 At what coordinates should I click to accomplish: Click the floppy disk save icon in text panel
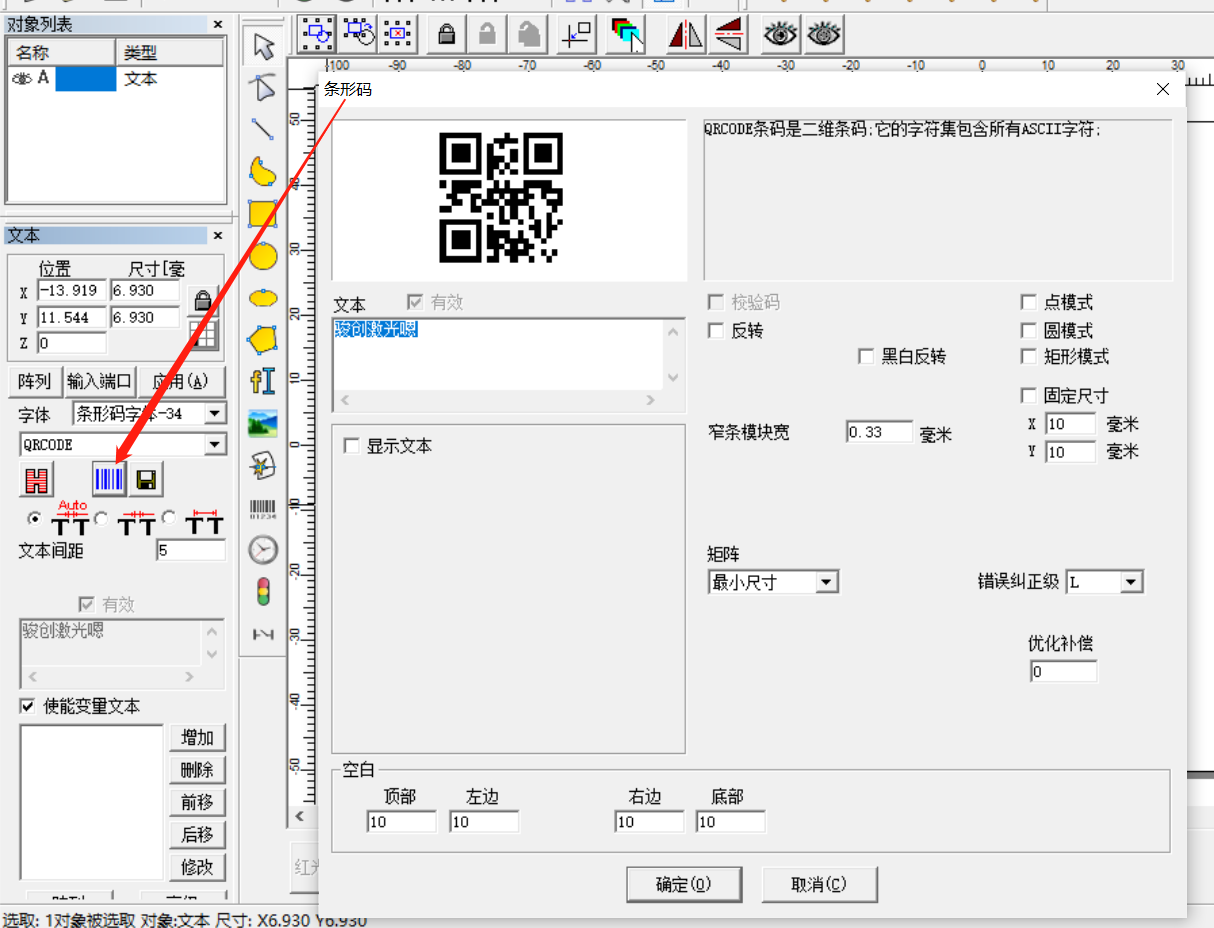pos(146,479)
